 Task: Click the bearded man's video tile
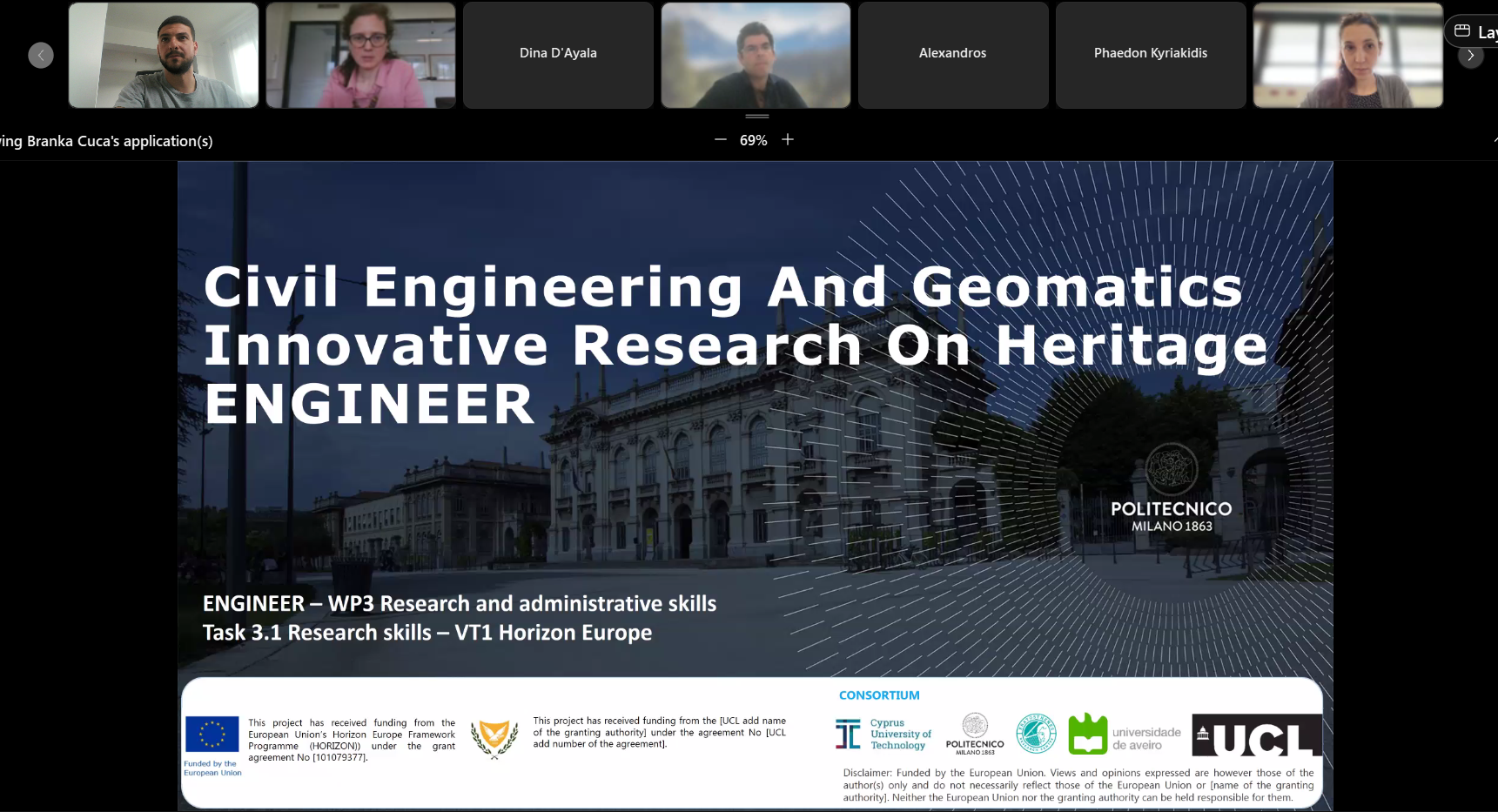tap(164, 55)
